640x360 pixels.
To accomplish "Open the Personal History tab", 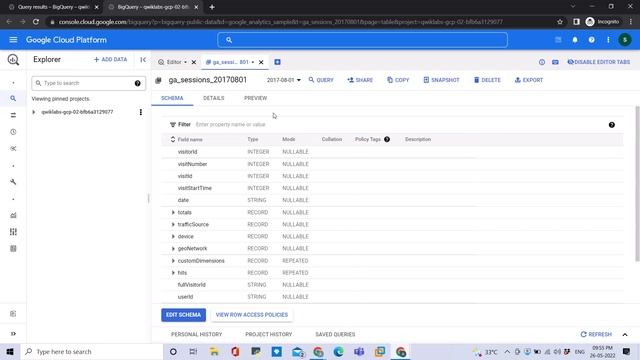I will [x=196, y=334].
